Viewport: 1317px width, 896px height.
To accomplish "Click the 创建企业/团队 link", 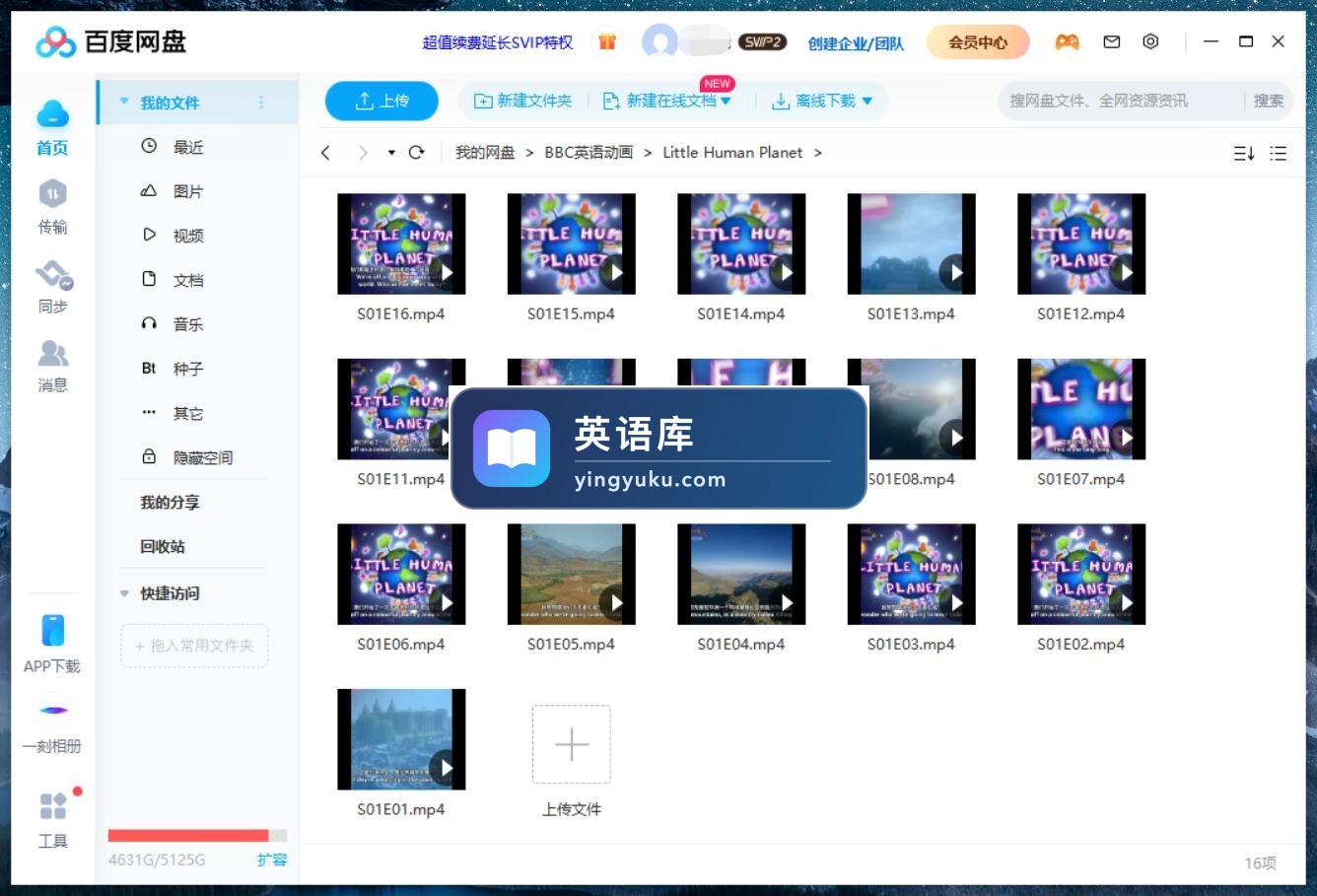I will click(x=856, y=42).
